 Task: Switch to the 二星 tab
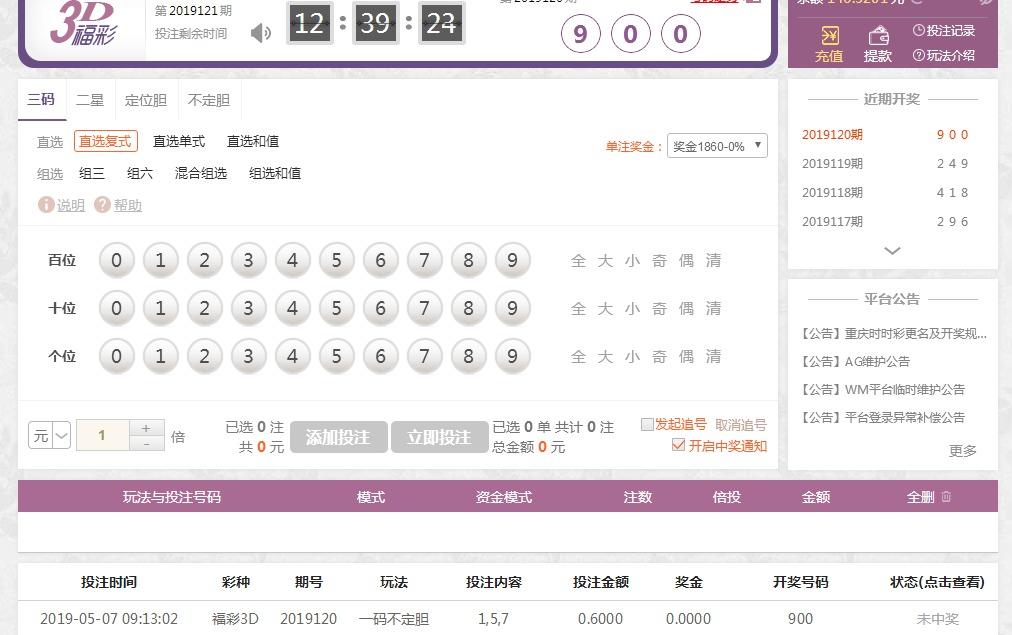coord(90,100)
